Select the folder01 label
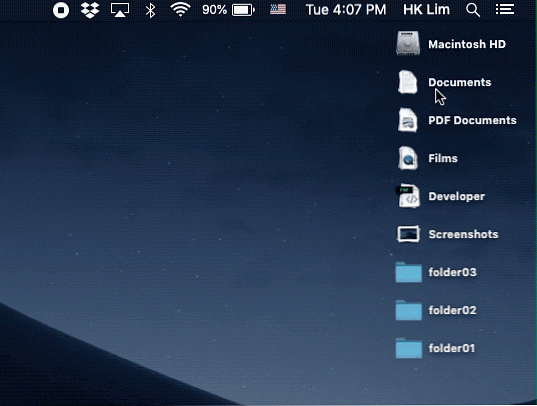Viewport: 537px width, 406px height. [452, 348]
